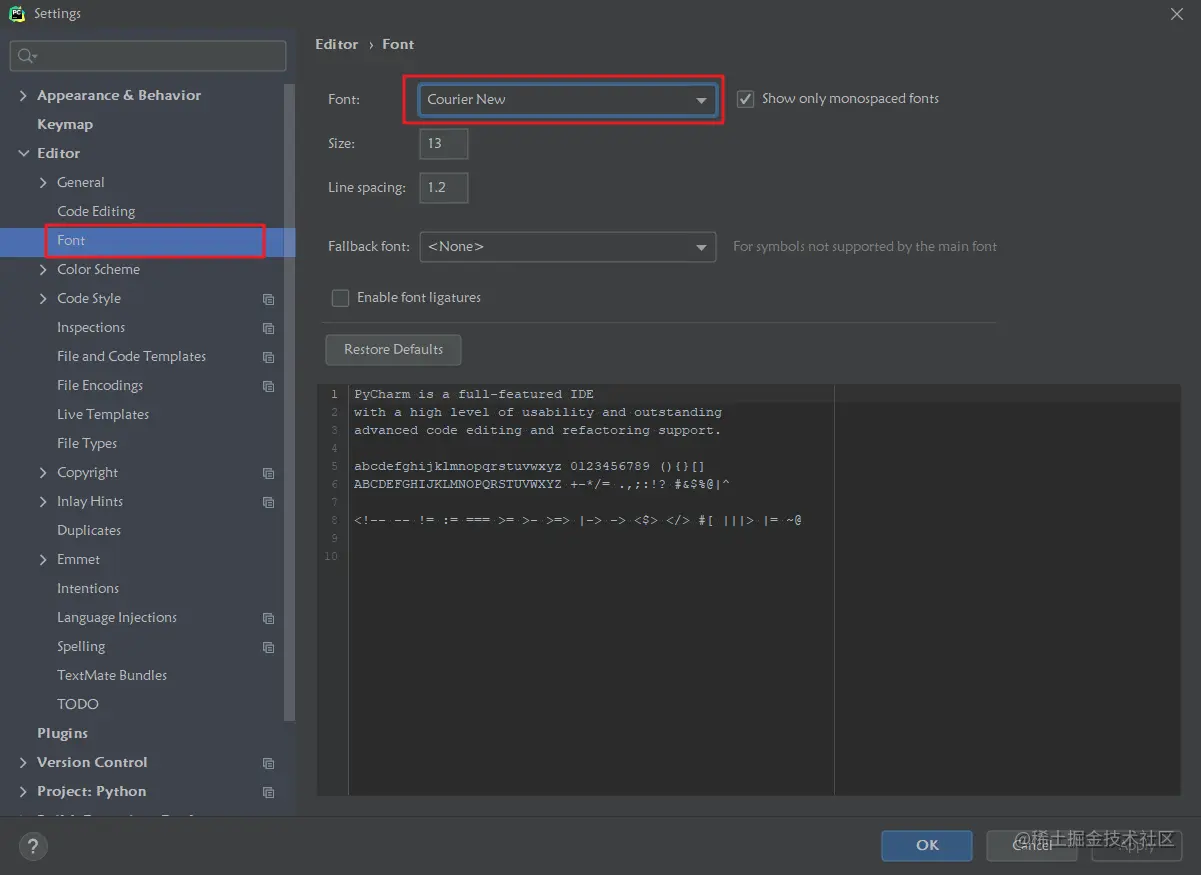Click preview line 'PyCharm is a full-featured IDE'

point(474,395)
